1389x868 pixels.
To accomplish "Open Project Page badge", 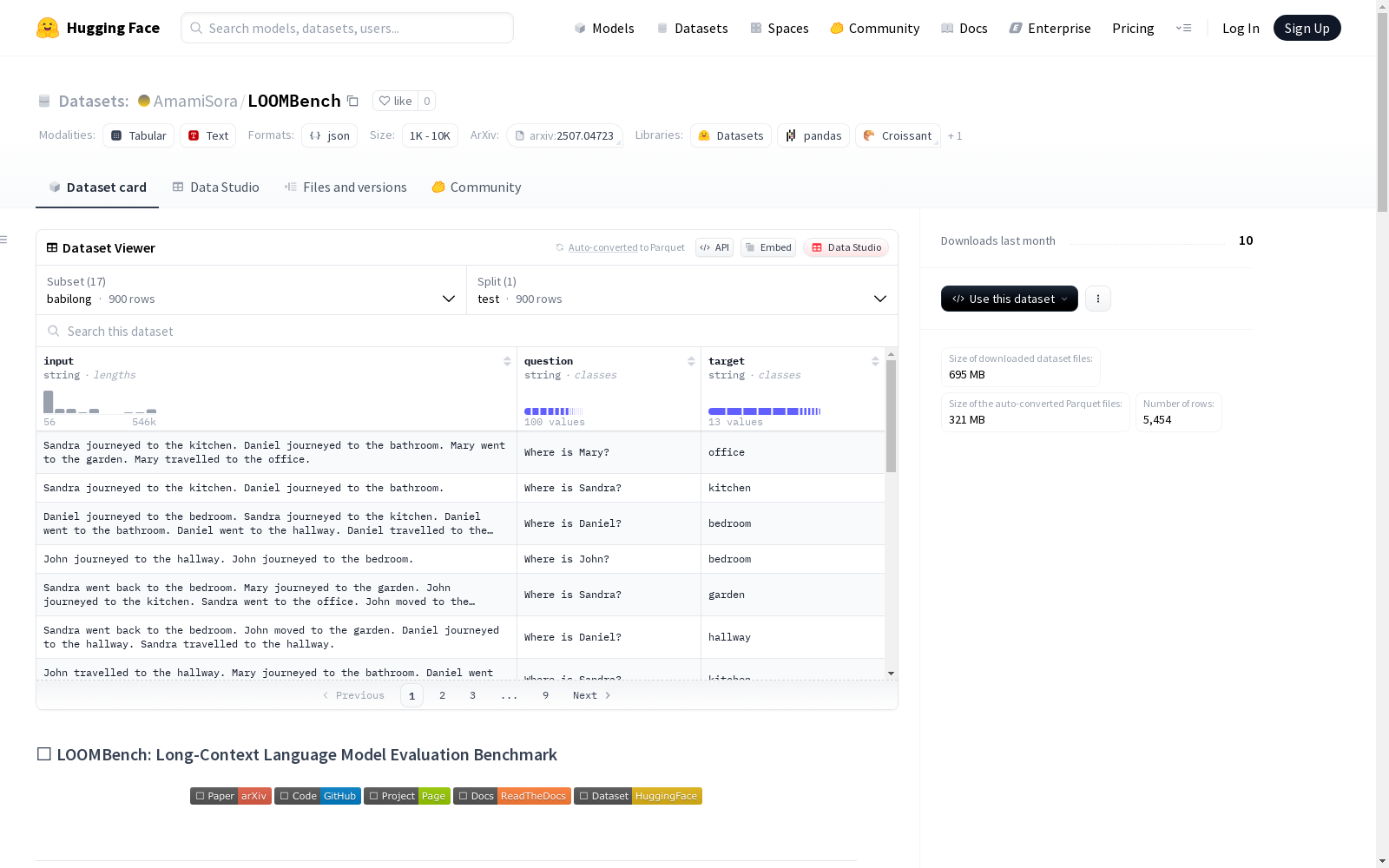I will point(407,796).
